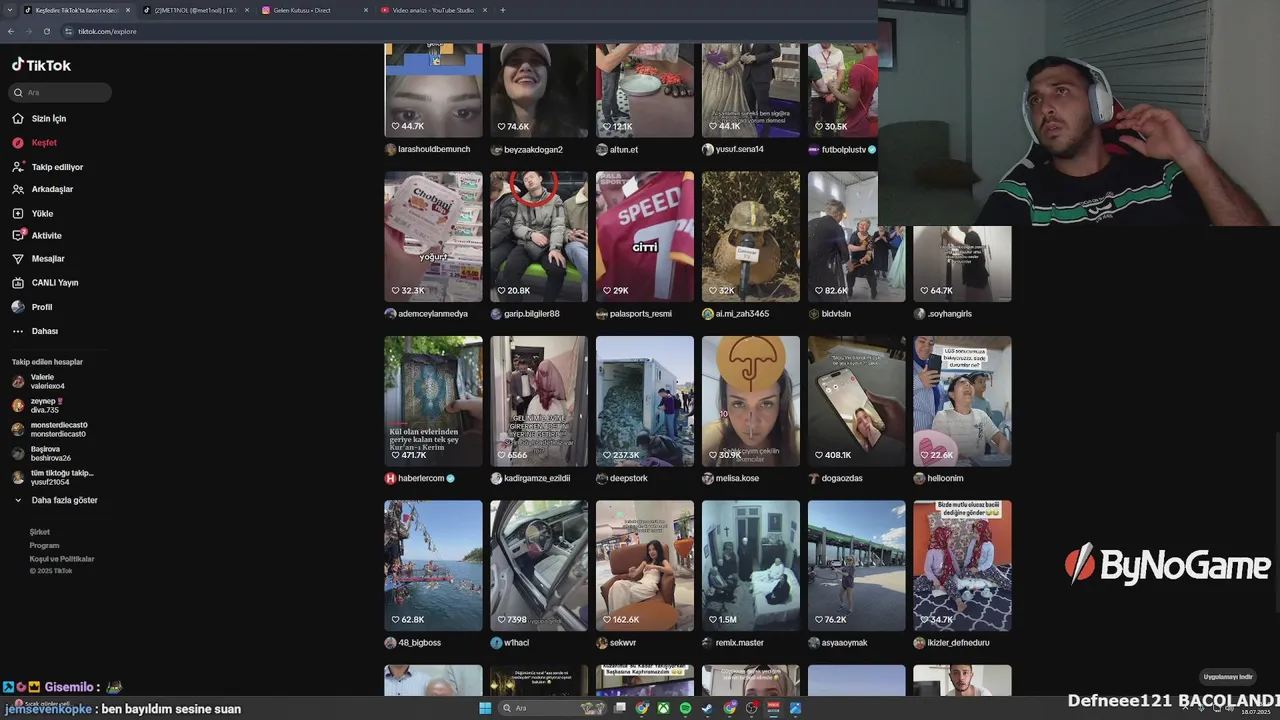1280x720 pixels.
Task: Click username beyzaakdogan2 under video
Action: click(534, 150)
